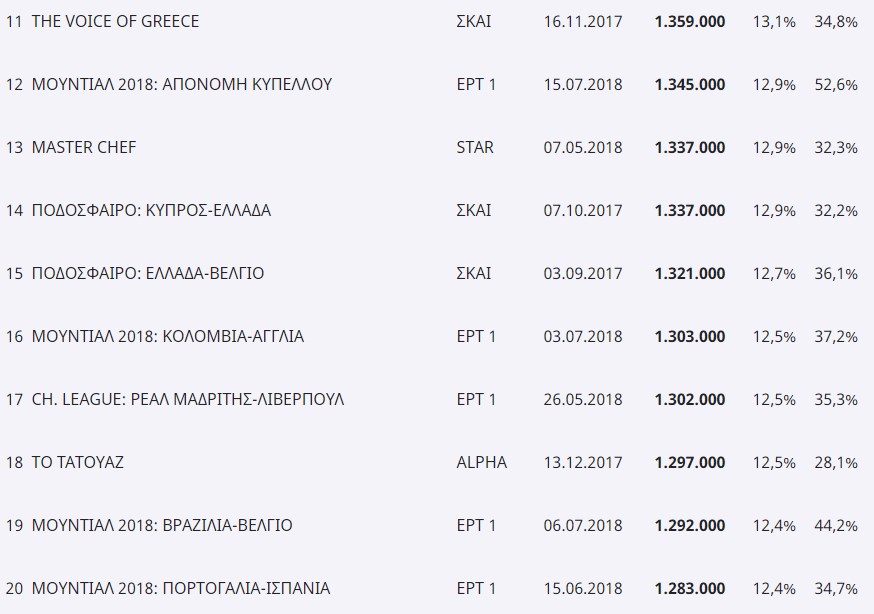874x614 pixels.
Task: Click ΠΟΔΟΣΦΑΙΡΟ: ΕΛΛΑΔΑ-ΒΕΛΓΙΟ title
Action: pos(148,273)
